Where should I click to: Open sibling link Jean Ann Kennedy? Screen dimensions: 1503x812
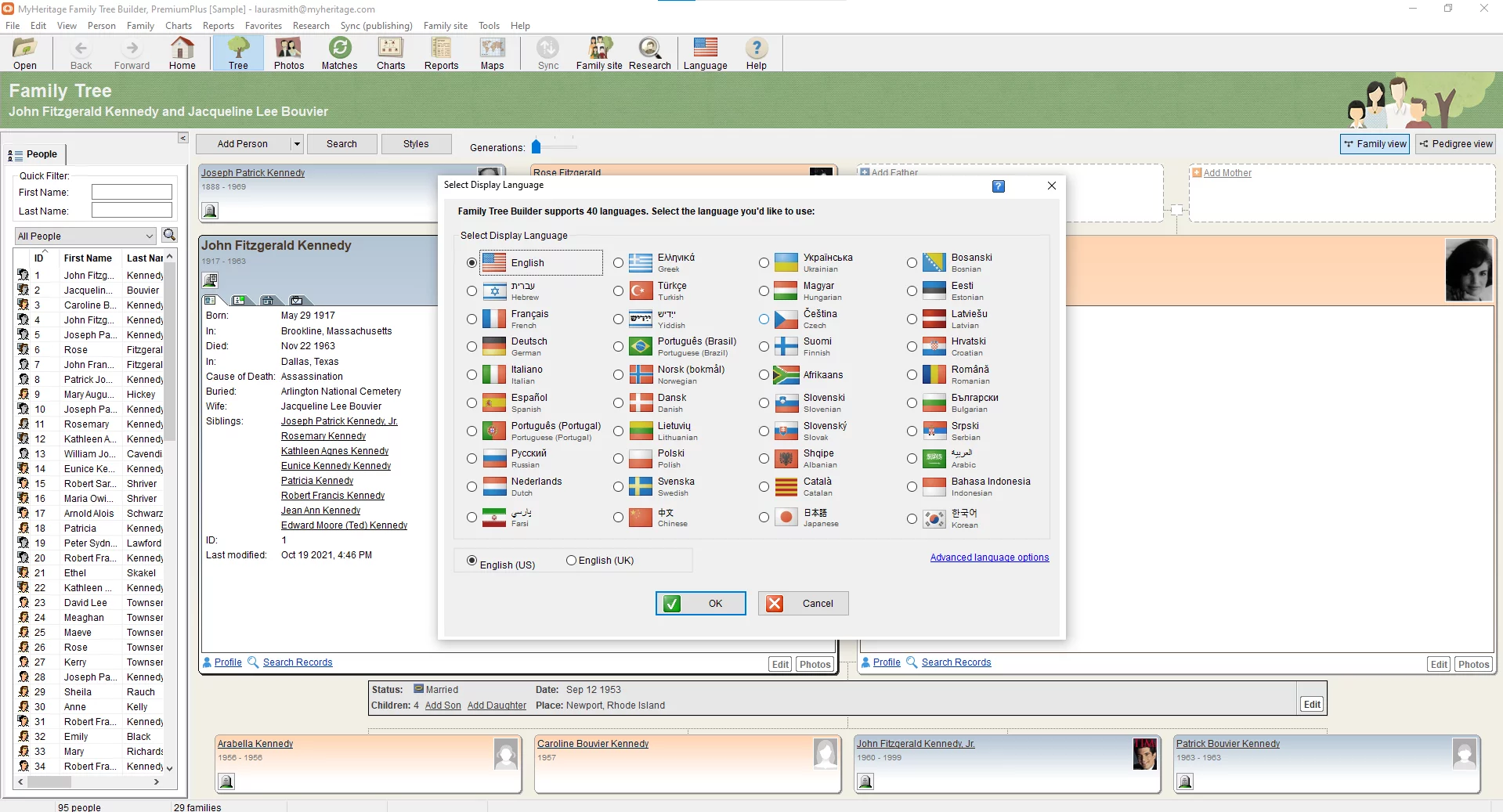[320, 511]
